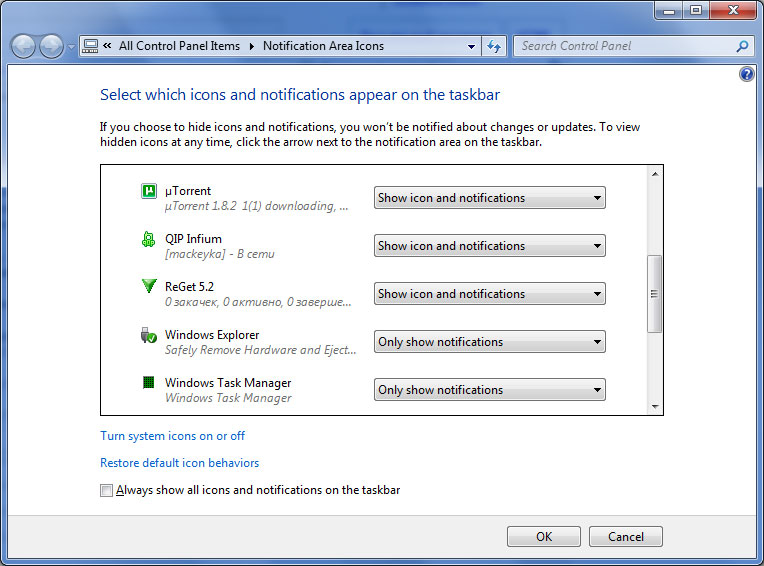Viewport: 764px width, 566px height.
Task: Click the Windows Explorer row name
Action: point(212,335)
